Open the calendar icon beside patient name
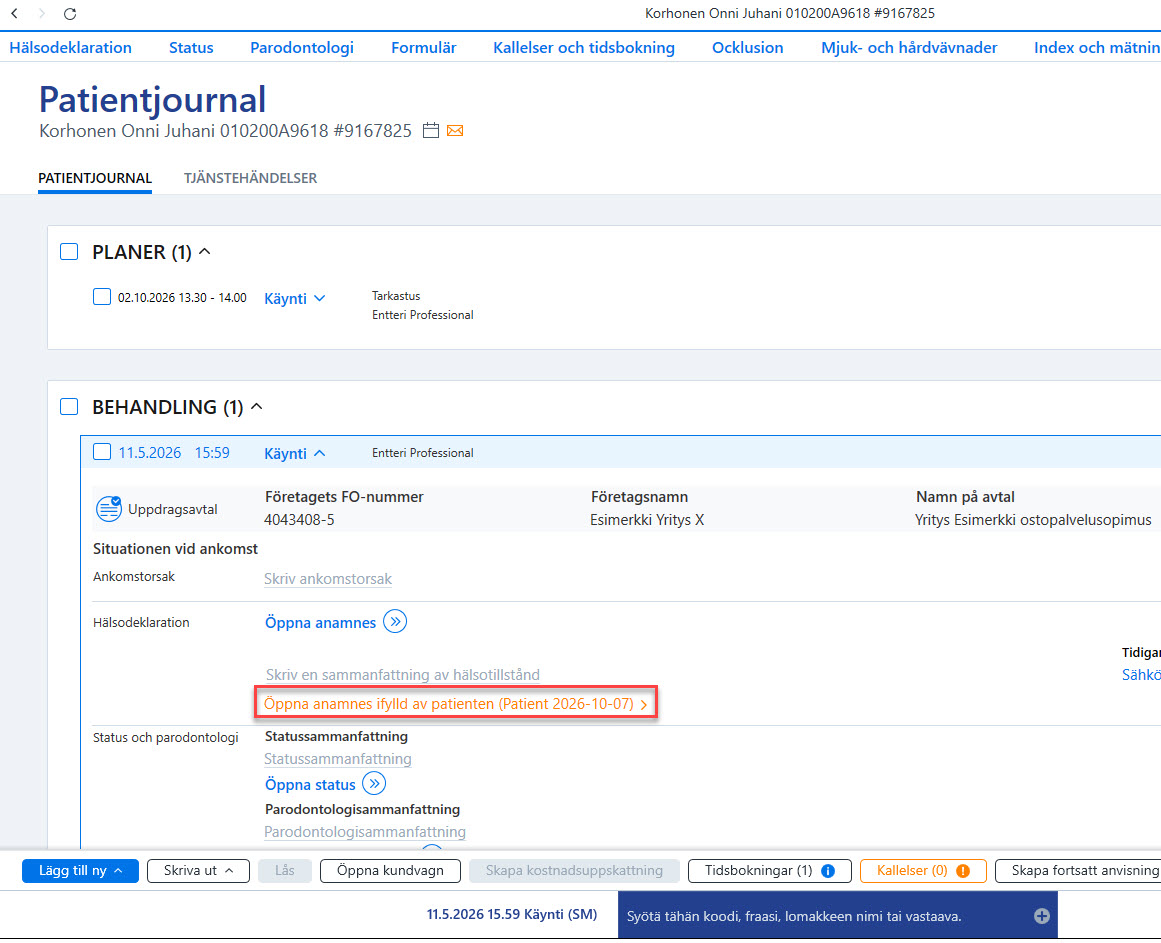The width and height of the screenshot is (1161, 943). point(430,130)
